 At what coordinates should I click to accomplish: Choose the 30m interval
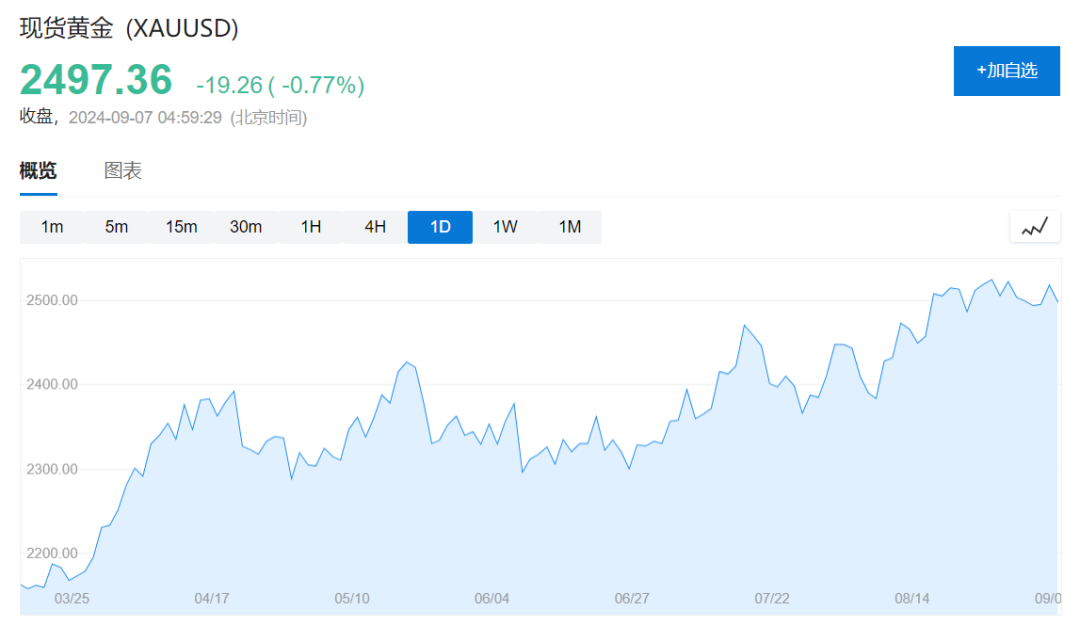246,227
